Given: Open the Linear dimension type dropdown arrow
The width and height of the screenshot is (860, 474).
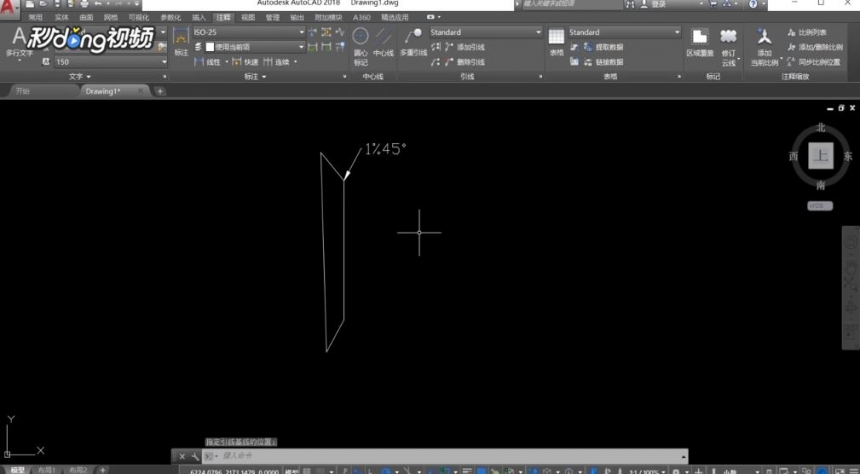Looking at the screenshot, I should pyautogui.click(x=227, y=62).
